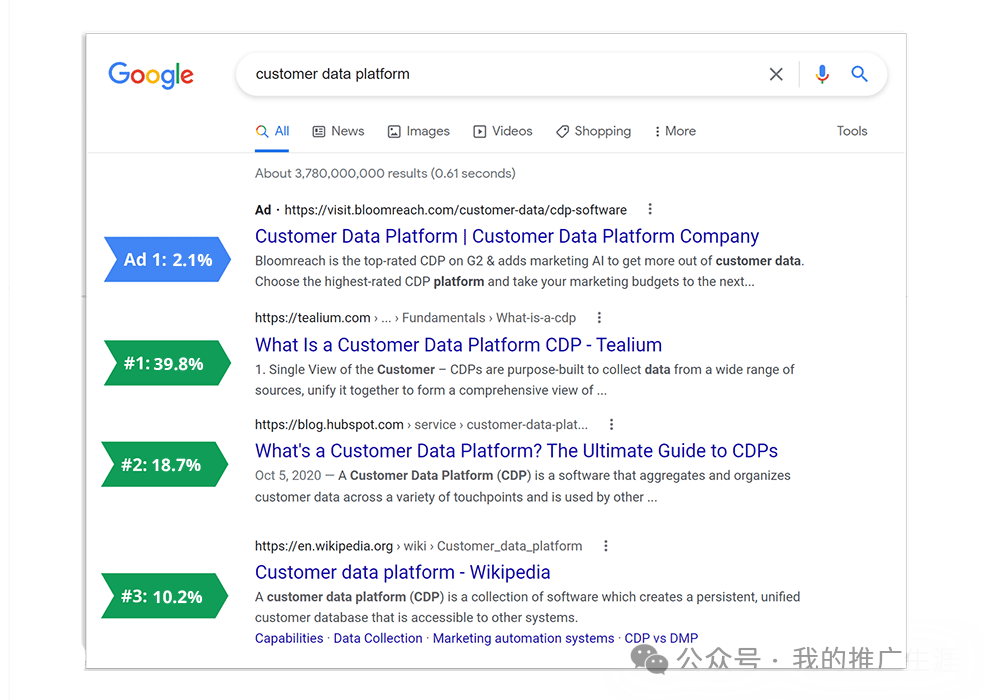The height and width of the screenshot is (700, 990).
Task: Click into the 'customer data platform' search field
Action: click(x=499, y=74)
